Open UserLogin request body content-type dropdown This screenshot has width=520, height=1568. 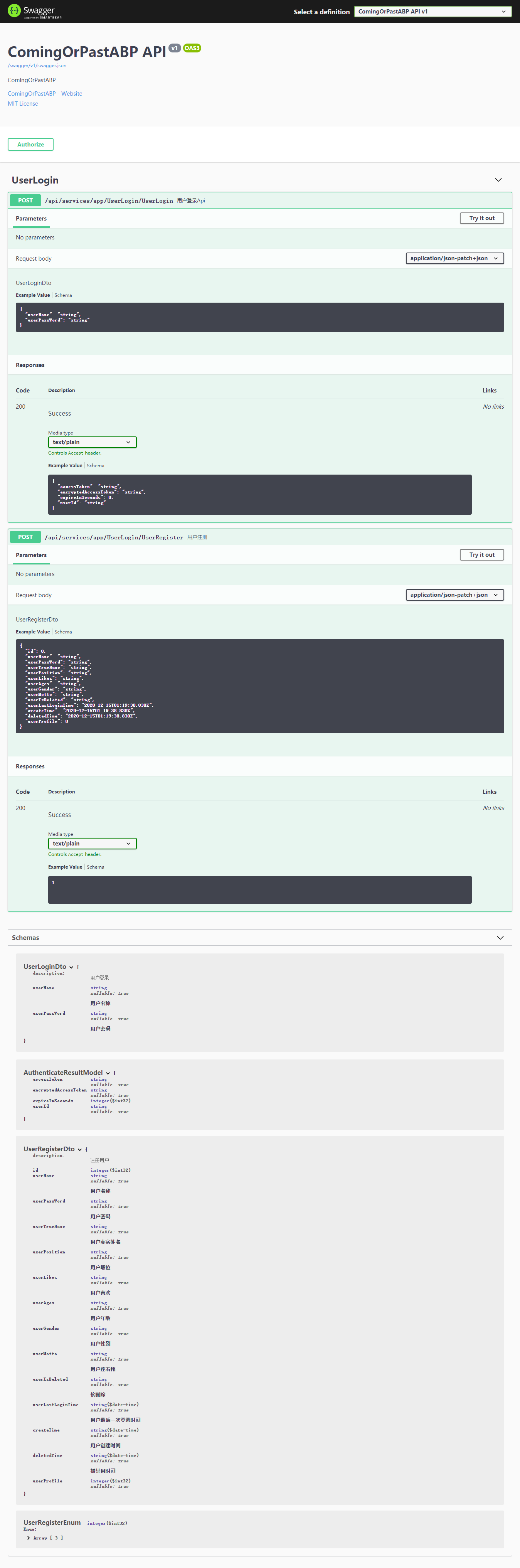point(455,258)
